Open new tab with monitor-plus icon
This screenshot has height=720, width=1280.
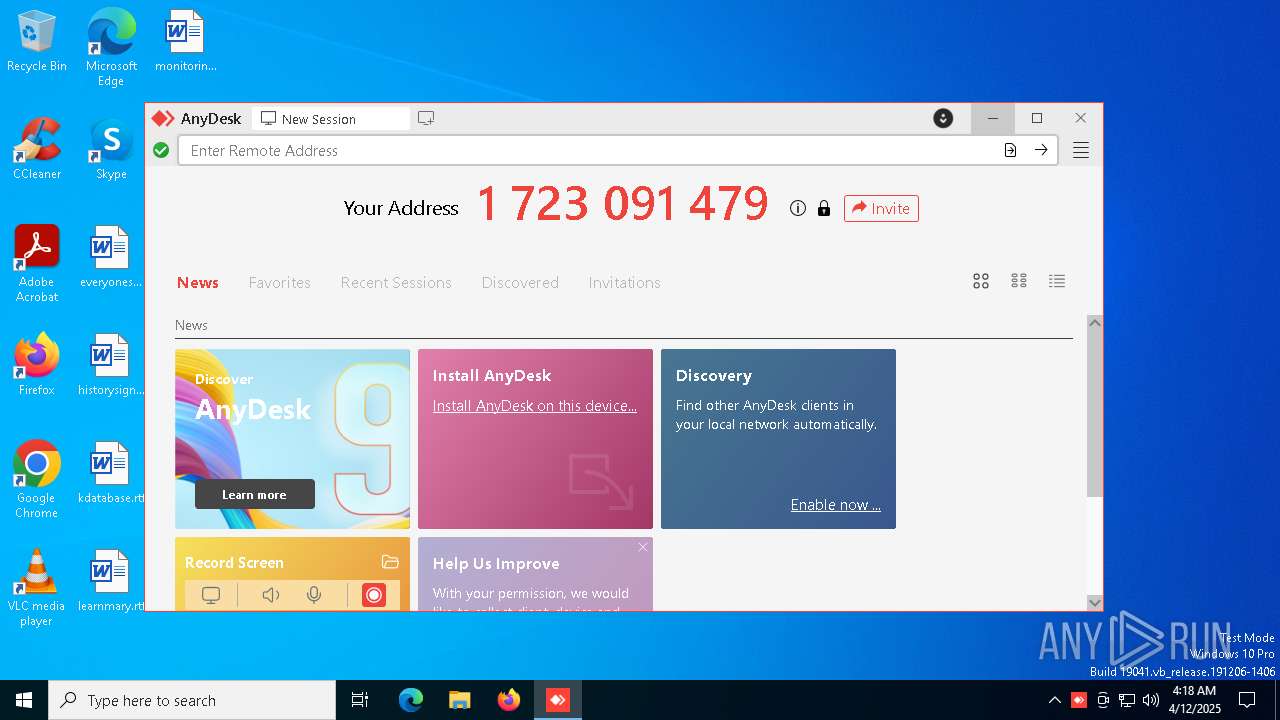pyautogui.click(x=426, y=118)
